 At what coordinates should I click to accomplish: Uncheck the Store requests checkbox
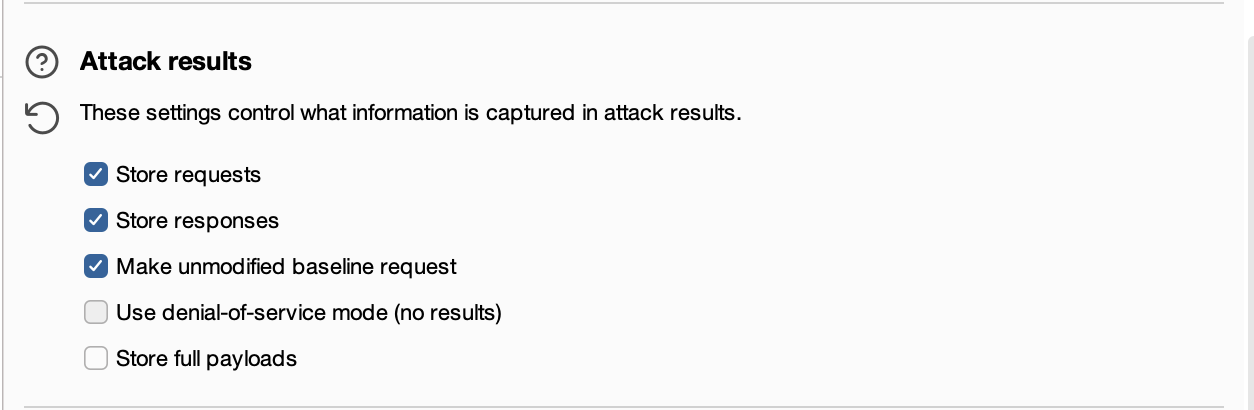click(x=96, y=175)
